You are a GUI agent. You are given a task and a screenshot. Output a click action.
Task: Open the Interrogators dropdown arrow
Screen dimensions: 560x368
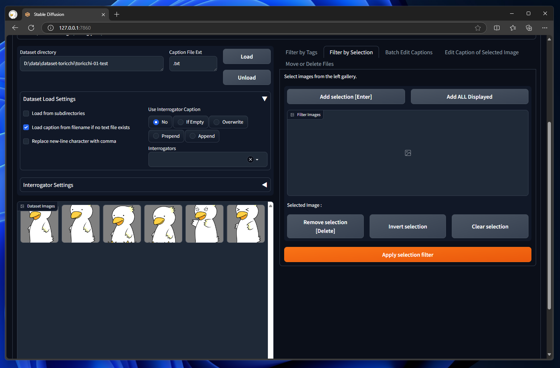click(x=257, y=159)
